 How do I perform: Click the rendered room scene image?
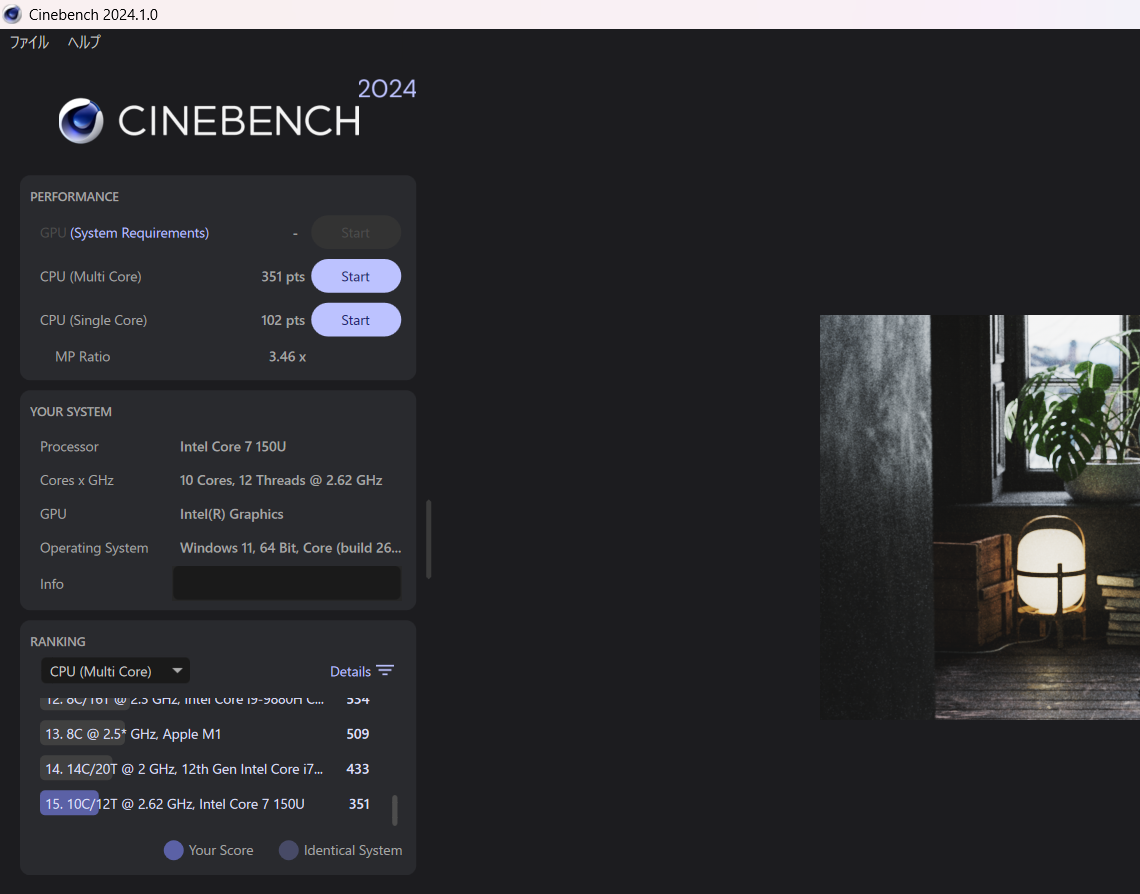(x=979, y=517)
